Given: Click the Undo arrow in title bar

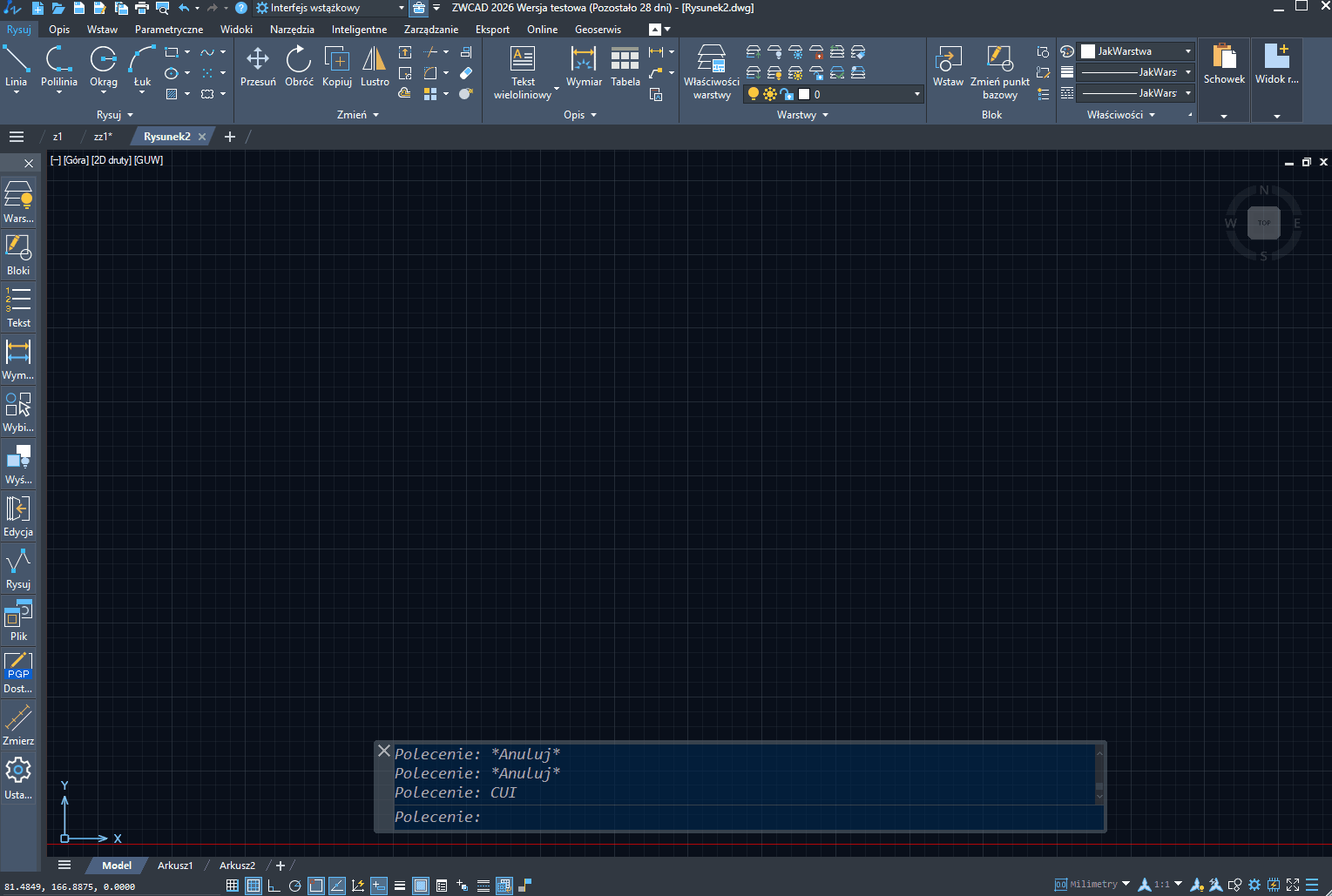Looking at the screenshot, I should [x=184, y=8].
